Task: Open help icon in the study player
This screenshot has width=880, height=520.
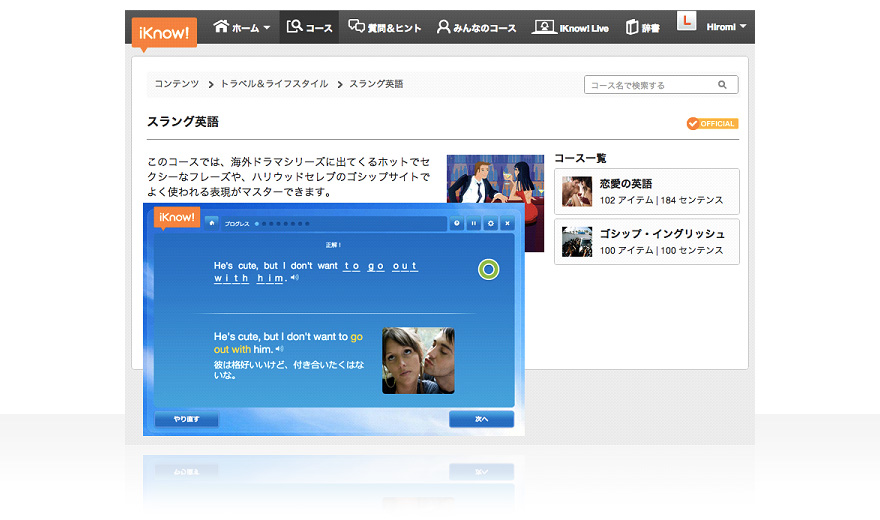Action: click(456, 223)
